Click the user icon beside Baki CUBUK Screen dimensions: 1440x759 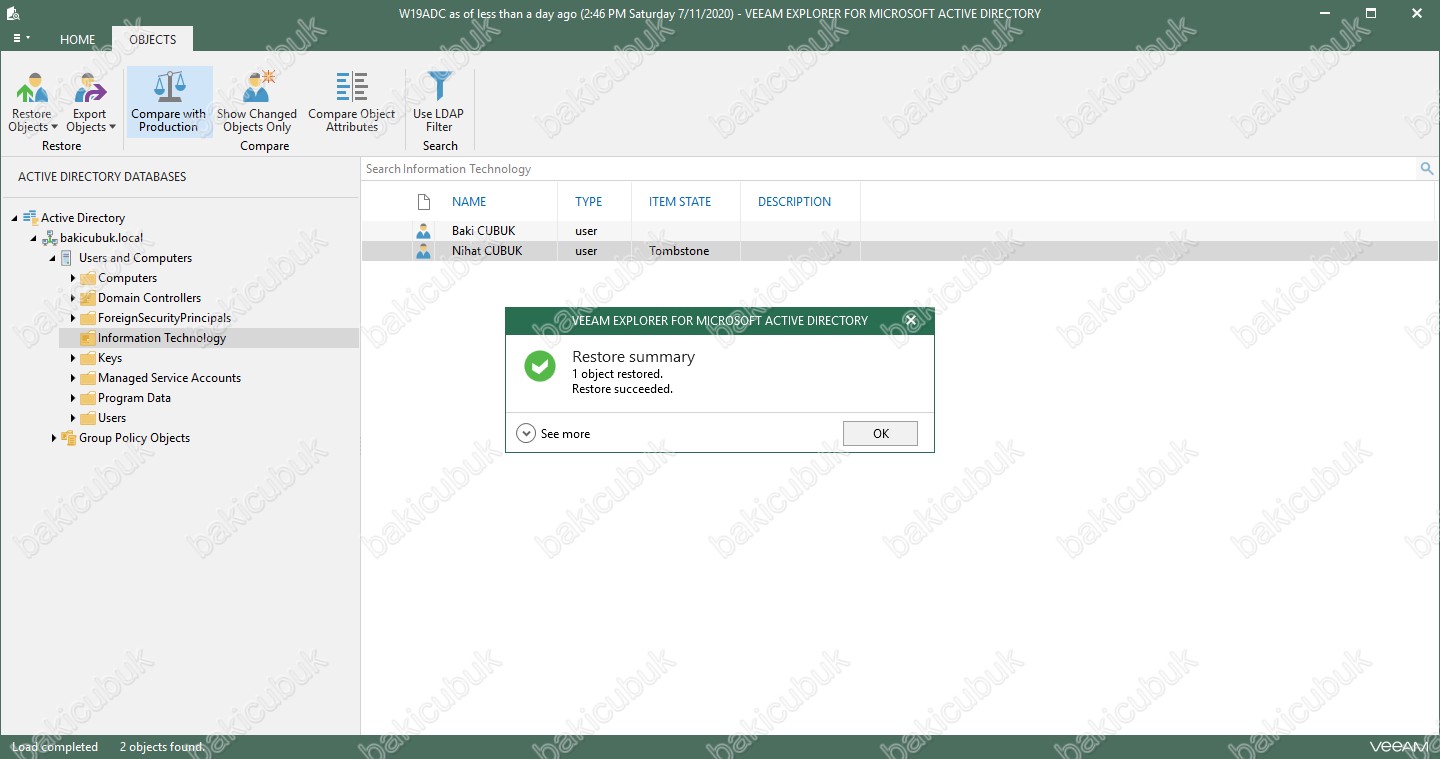pos(423,231)
